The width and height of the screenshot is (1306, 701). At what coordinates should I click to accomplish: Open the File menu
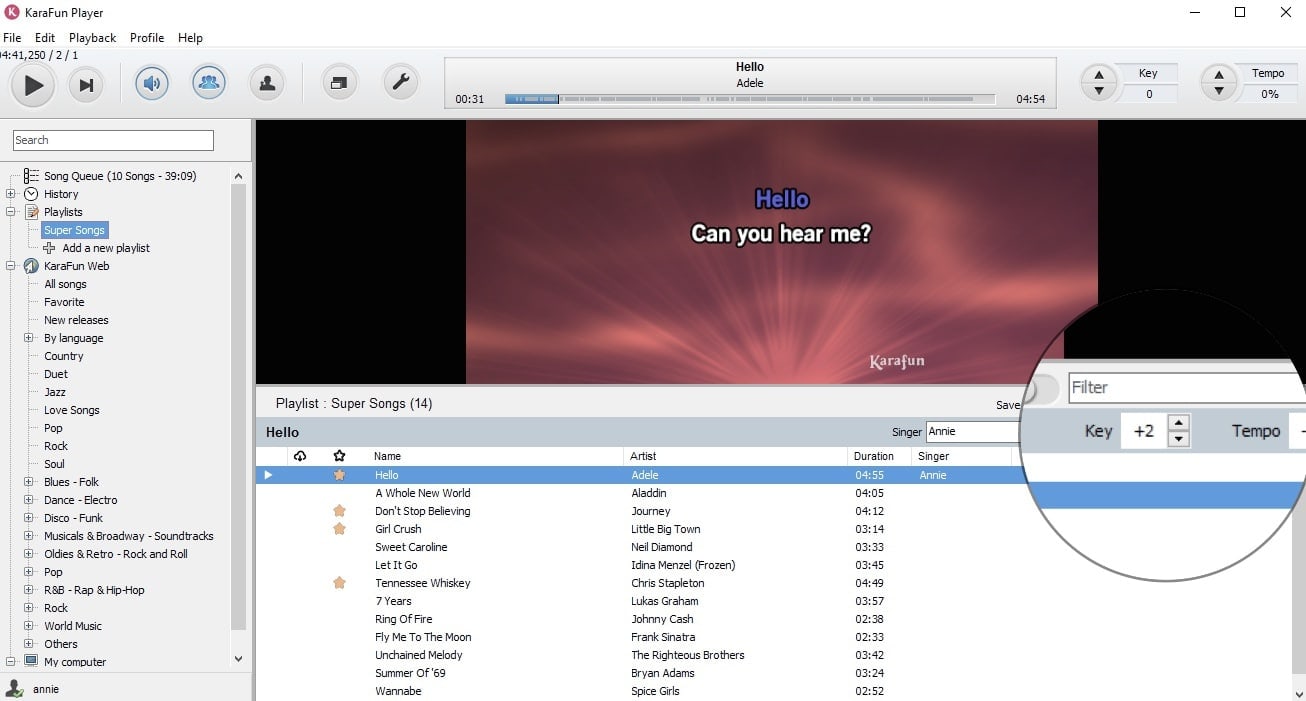point(12,38)
